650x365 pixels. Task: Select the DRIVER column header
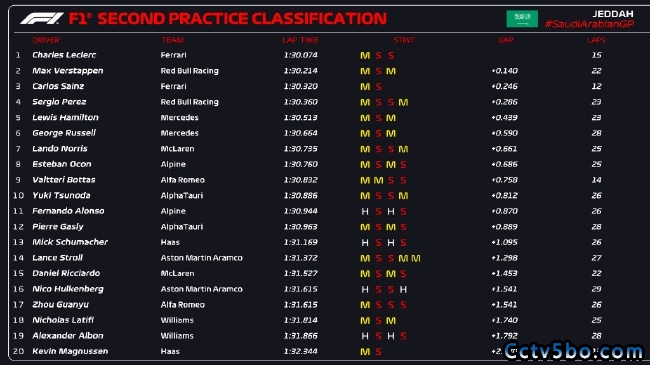click(x=46, y=40)
